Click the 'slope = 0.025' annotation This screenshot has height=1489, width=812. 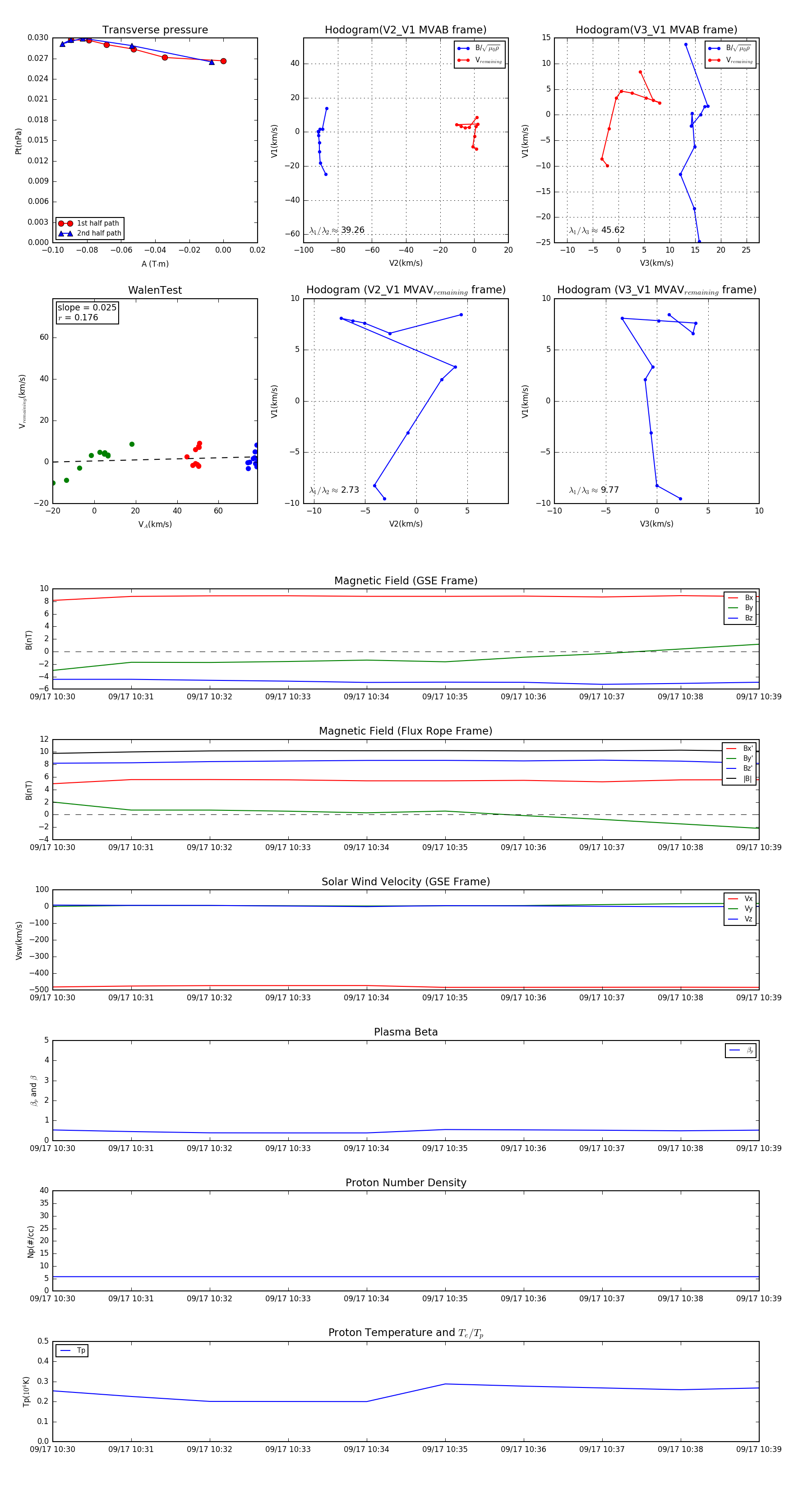pos(87,308)
